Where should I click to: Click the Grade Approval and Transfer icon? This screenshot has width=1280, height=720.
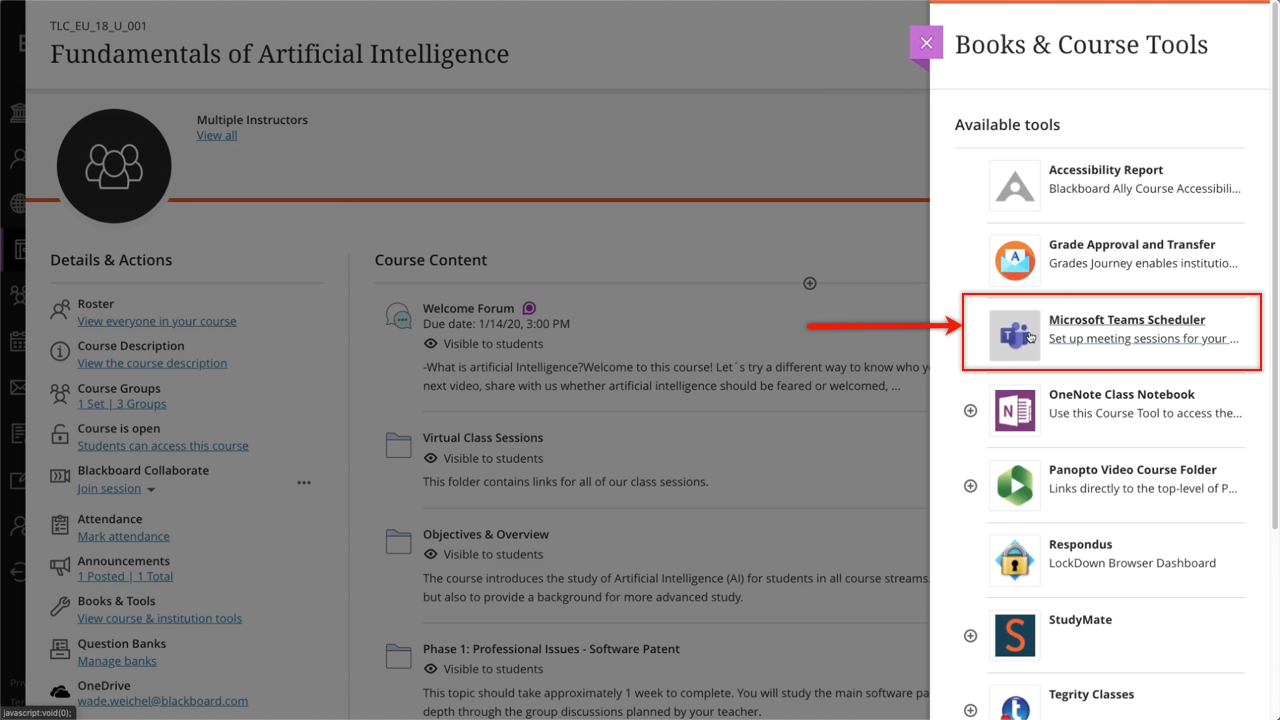pyautogui.click(x=1014, y=261)
